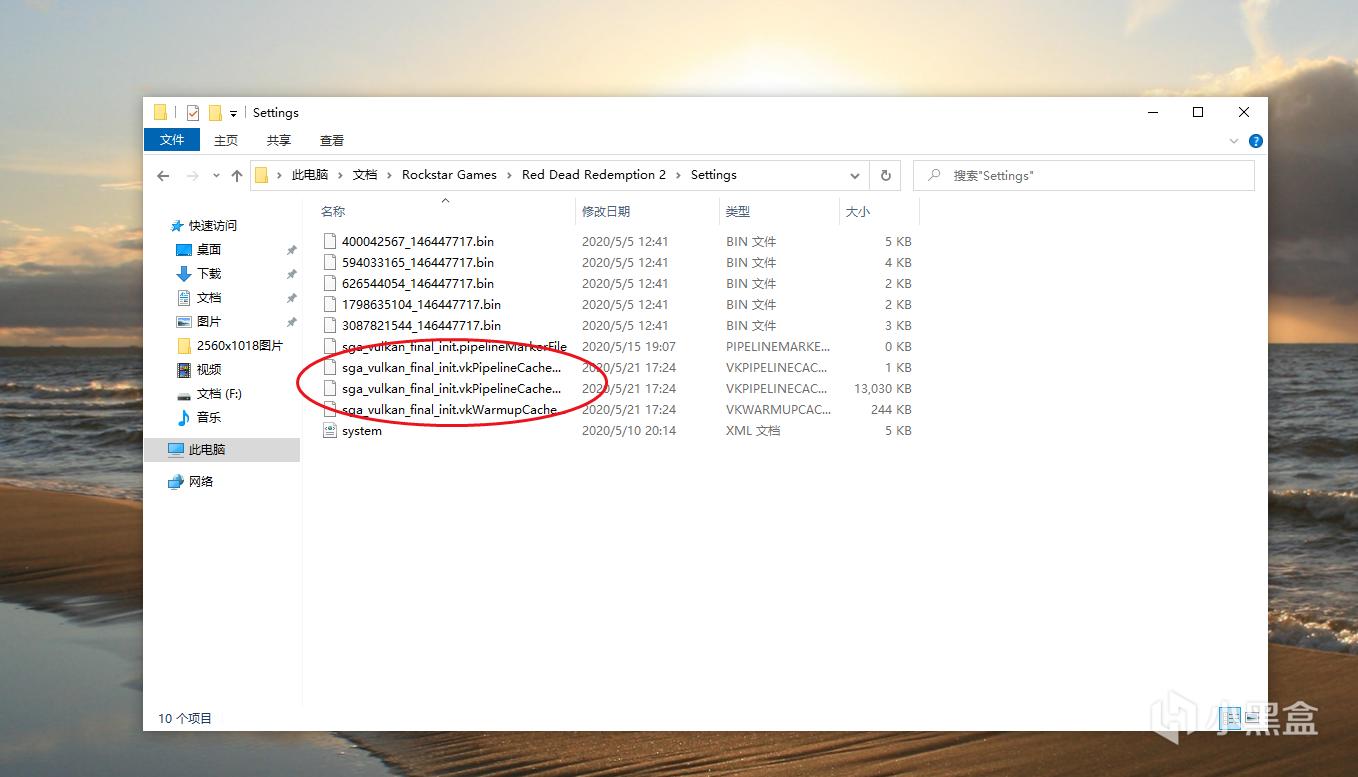Select file 594033165_146447717.bin

[418, 263]
